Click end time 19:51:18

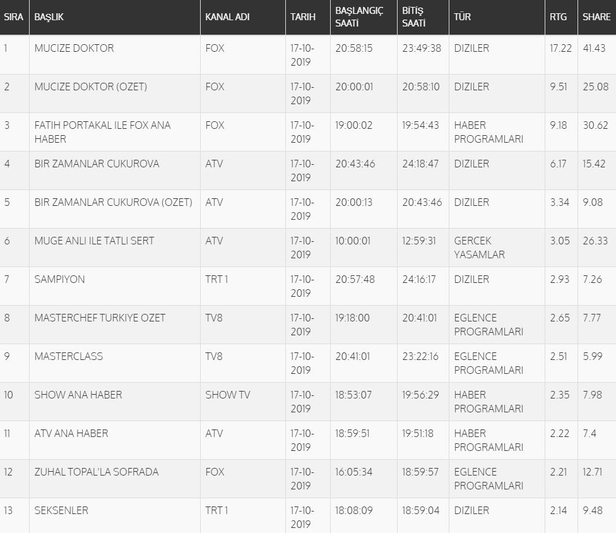(418, 433)
